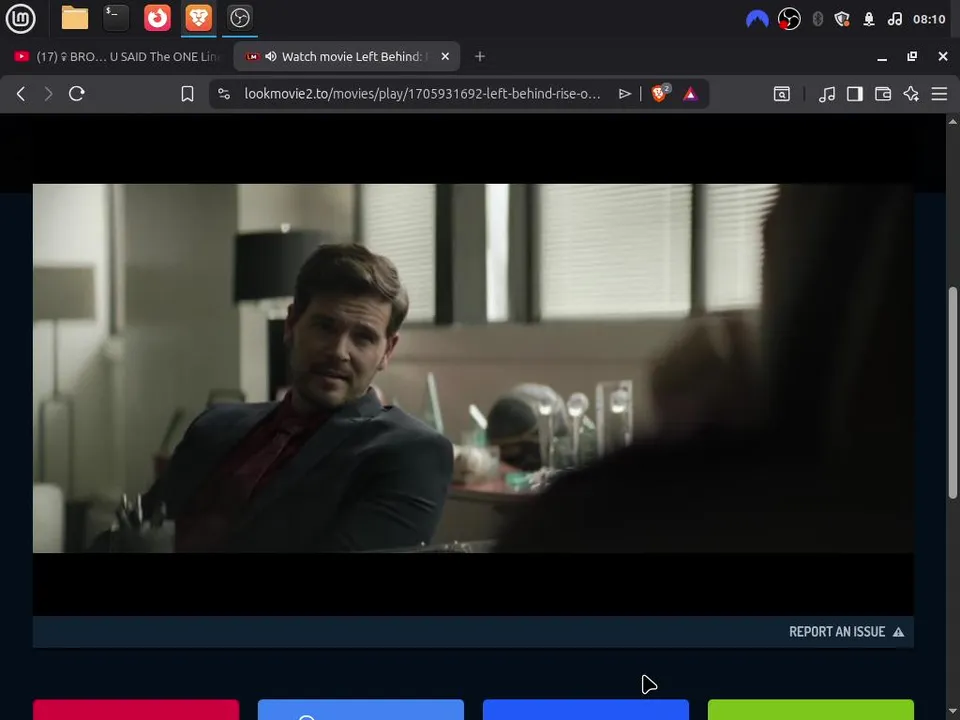The image size is (960, 720).
Task: Click the lookmovie2.to URL address field
Action: coord(422,94)
